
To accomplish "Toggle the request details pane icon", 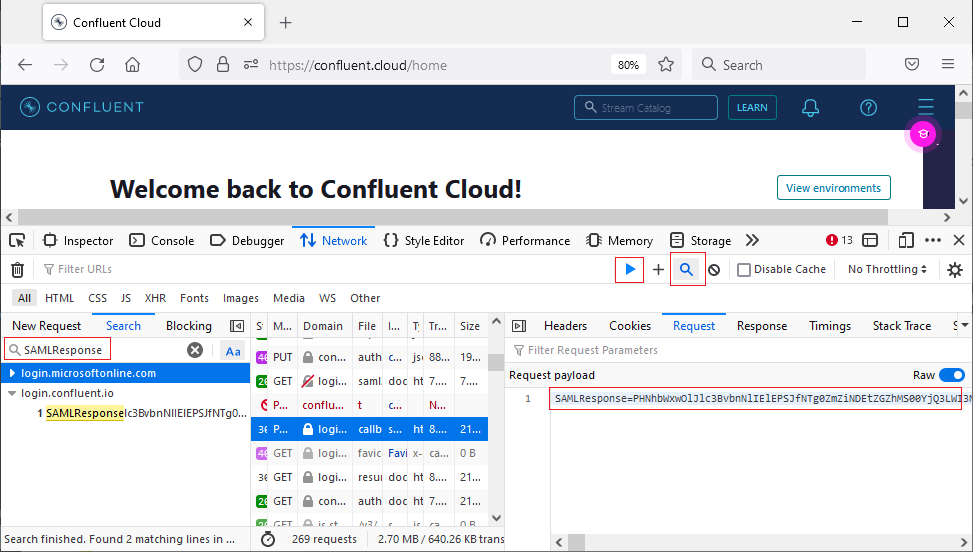I will 519,326.
